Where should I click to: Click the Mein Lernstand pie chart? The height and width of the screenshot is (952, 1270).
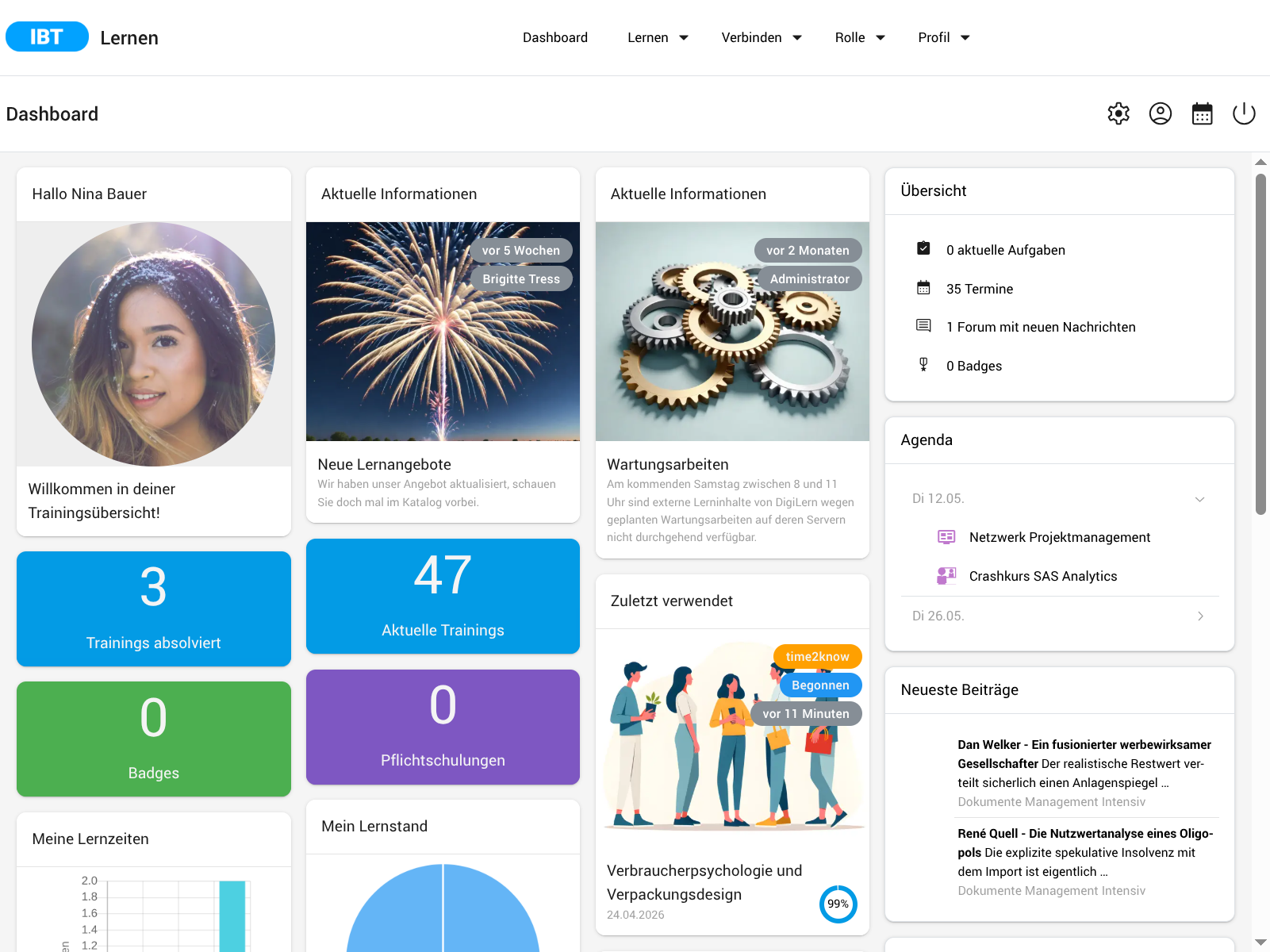(x=443, y=908)
